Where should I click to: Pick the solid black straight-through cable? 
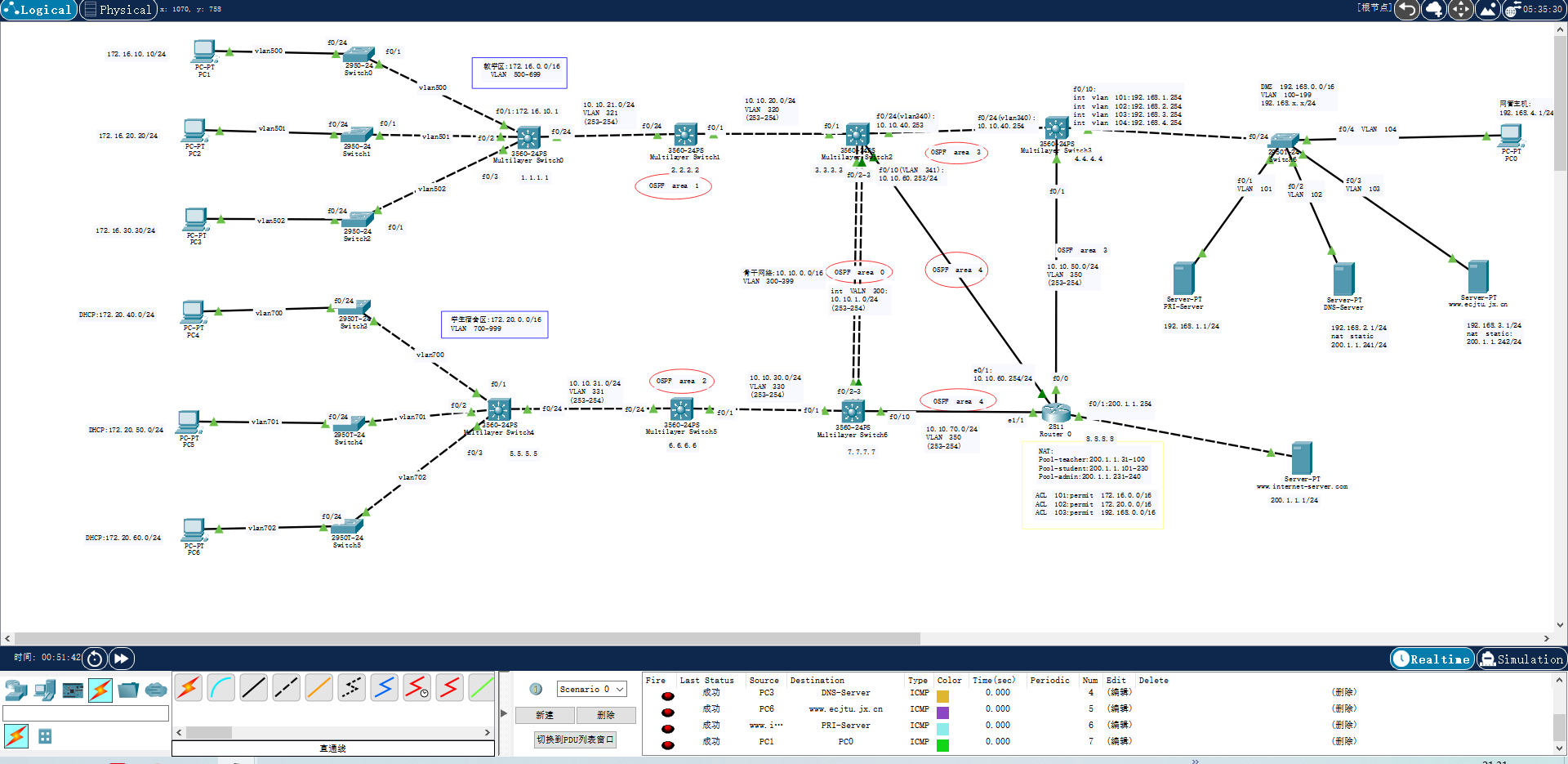click(x=254, y=688)
